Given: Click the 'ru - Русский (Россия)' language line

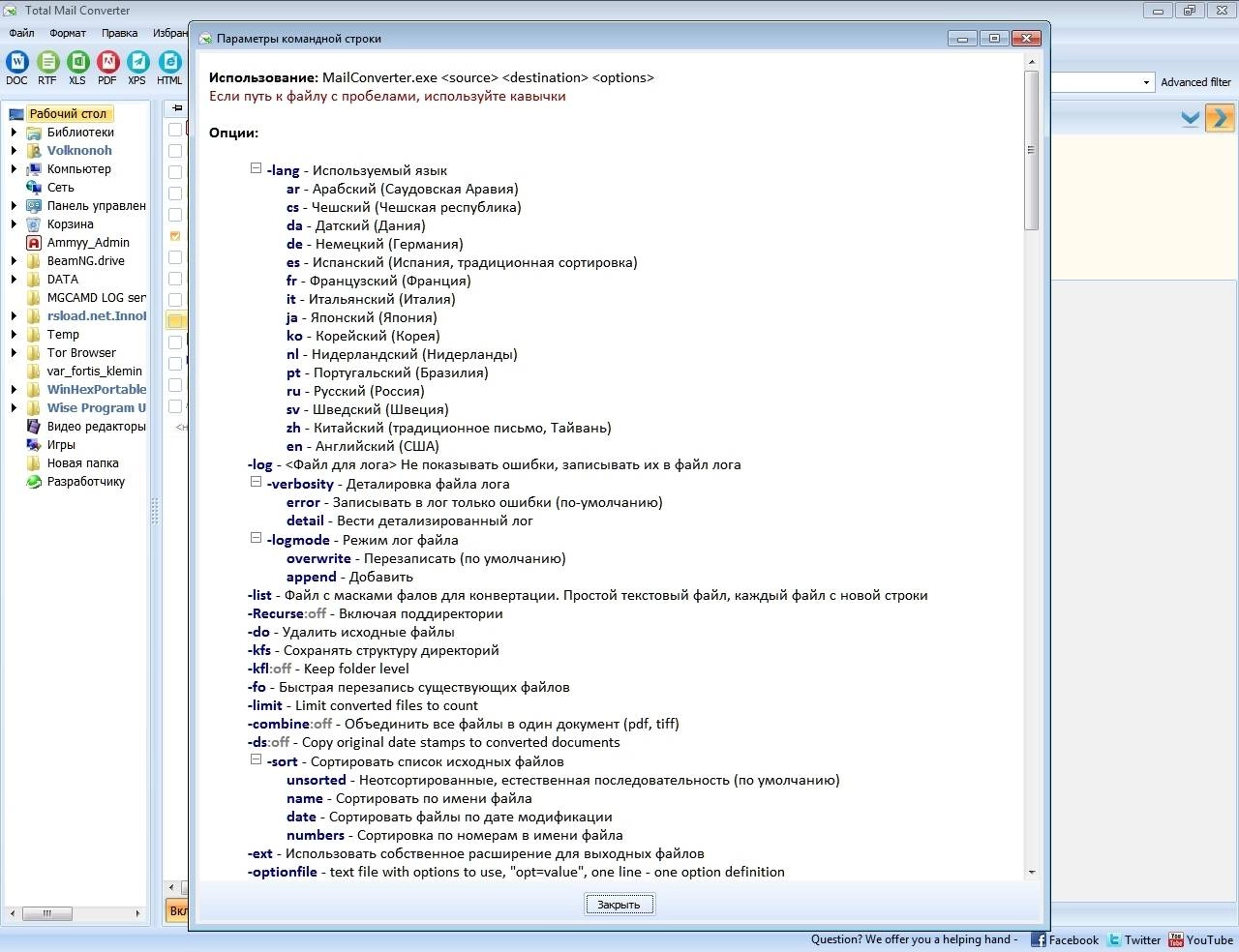Looking at the screenshot, I should (355, 391).
